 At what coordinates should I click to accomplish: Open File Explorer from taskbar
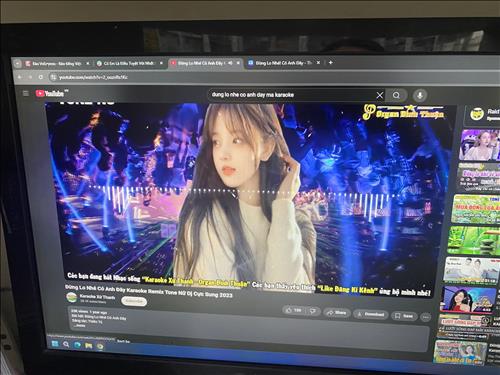click(x=88, y=346)
